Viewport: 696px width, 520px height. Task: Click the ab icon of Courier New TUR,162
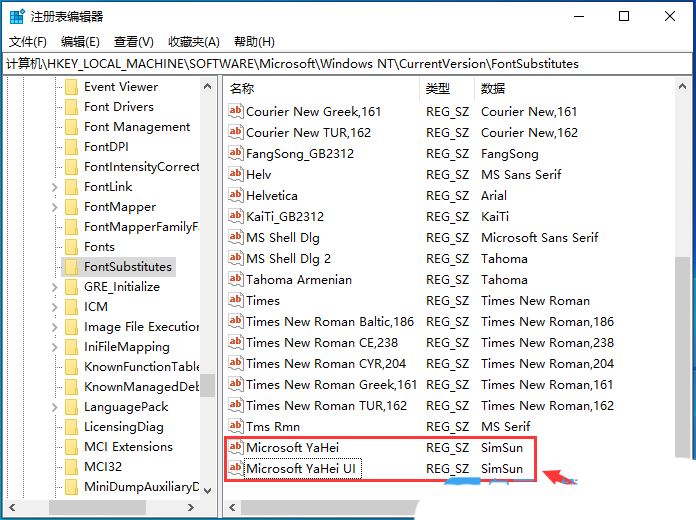coord(236,132)
